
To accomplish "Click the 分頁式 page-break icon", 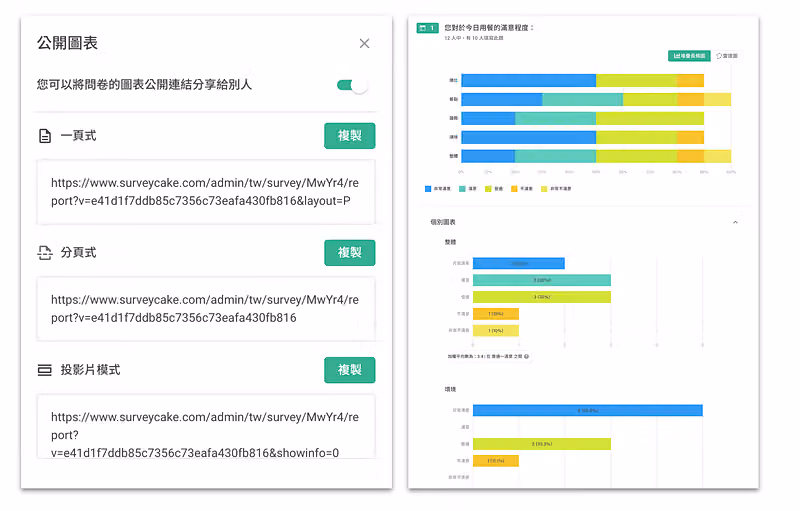I will tap(45, 253).
